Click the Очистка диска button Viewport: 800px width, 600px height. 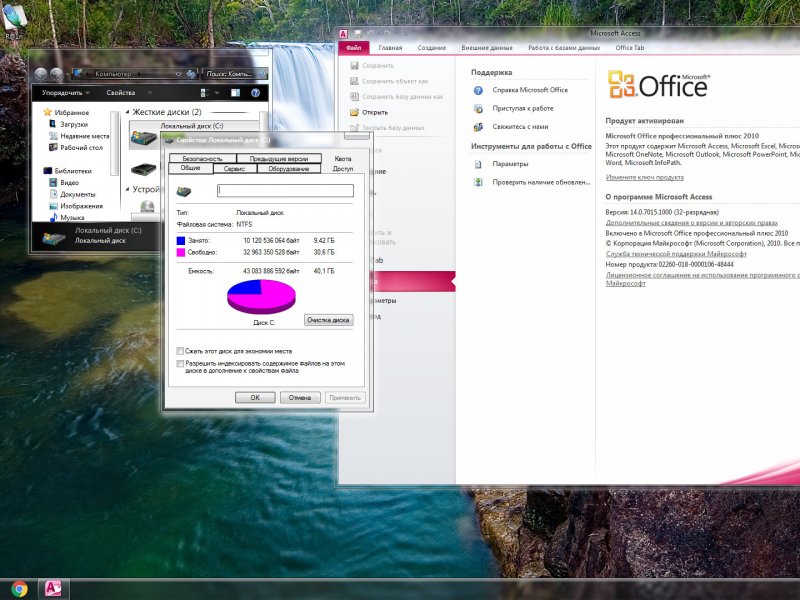pos(329,320)
